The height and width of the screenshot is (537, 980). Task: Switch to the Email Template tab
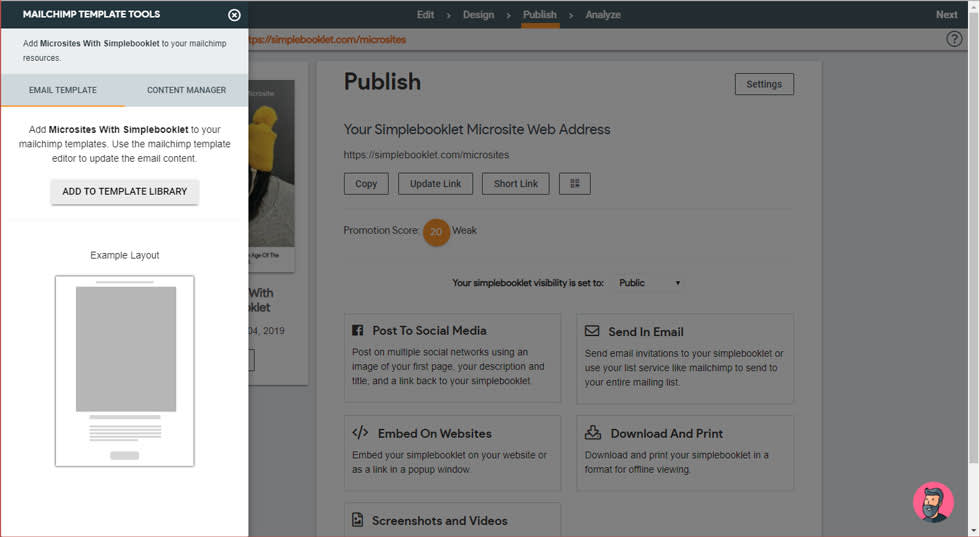pyautogui.click(x=62, y=90)
